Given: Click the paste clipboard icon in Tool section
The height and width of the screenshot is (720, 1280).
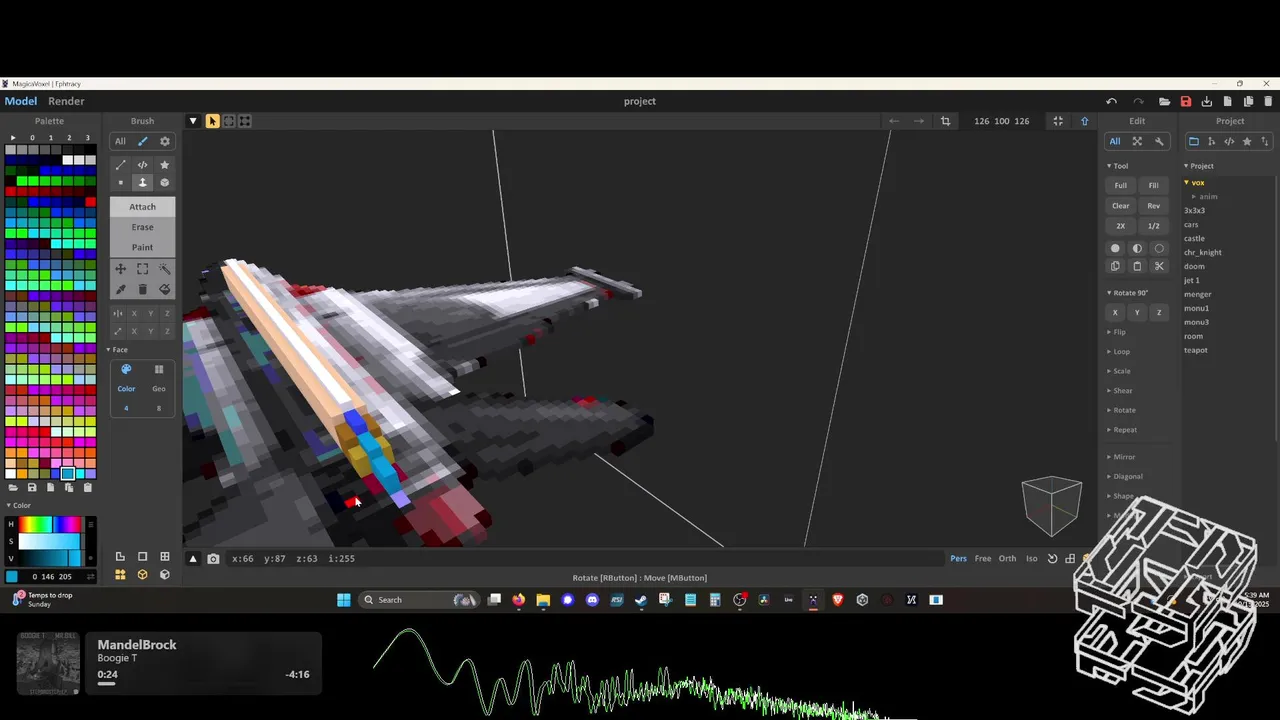Looking at the screenshot, I should (1137, 266).
